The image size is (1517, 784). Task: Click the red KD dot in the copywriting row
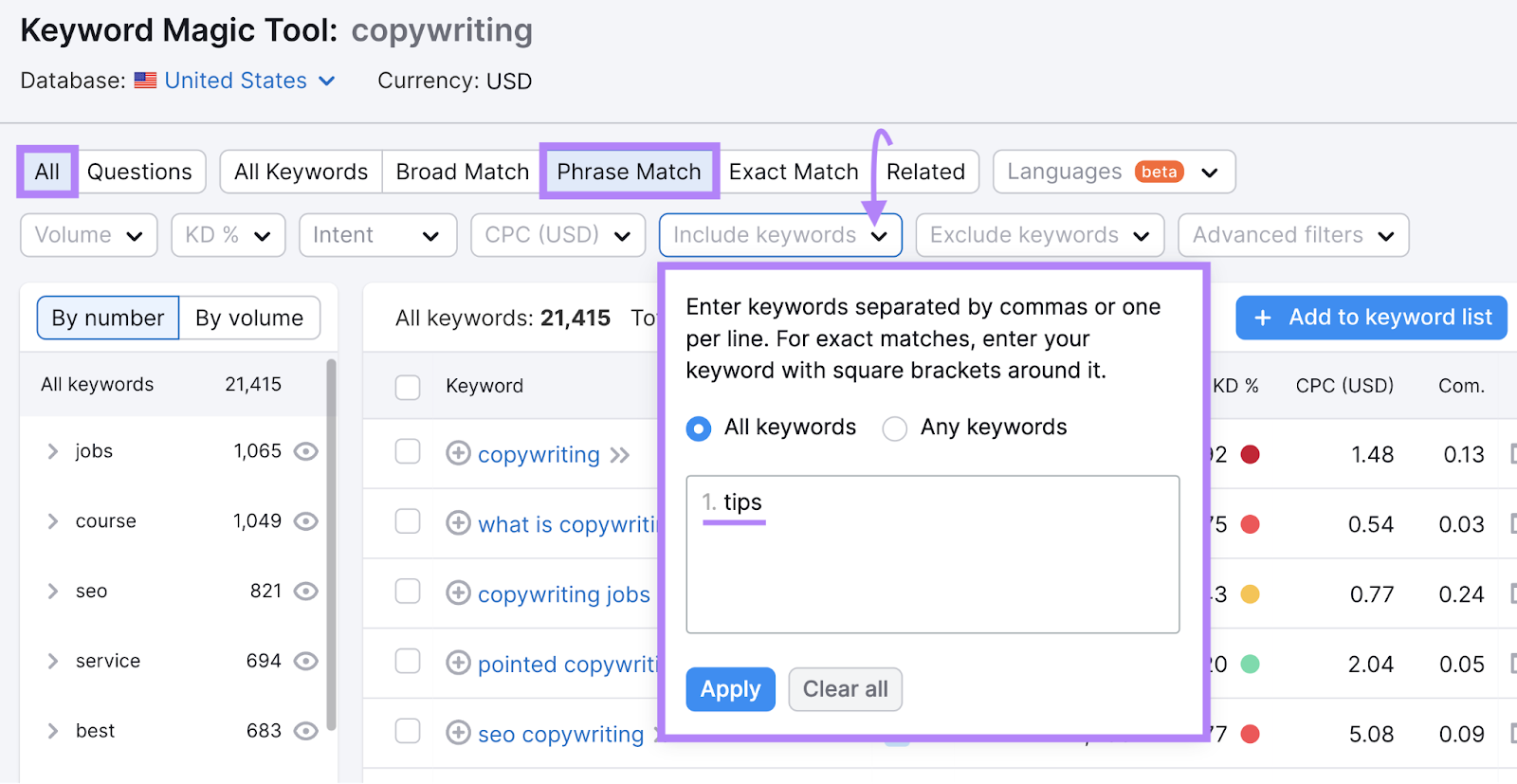[1250, 454]
